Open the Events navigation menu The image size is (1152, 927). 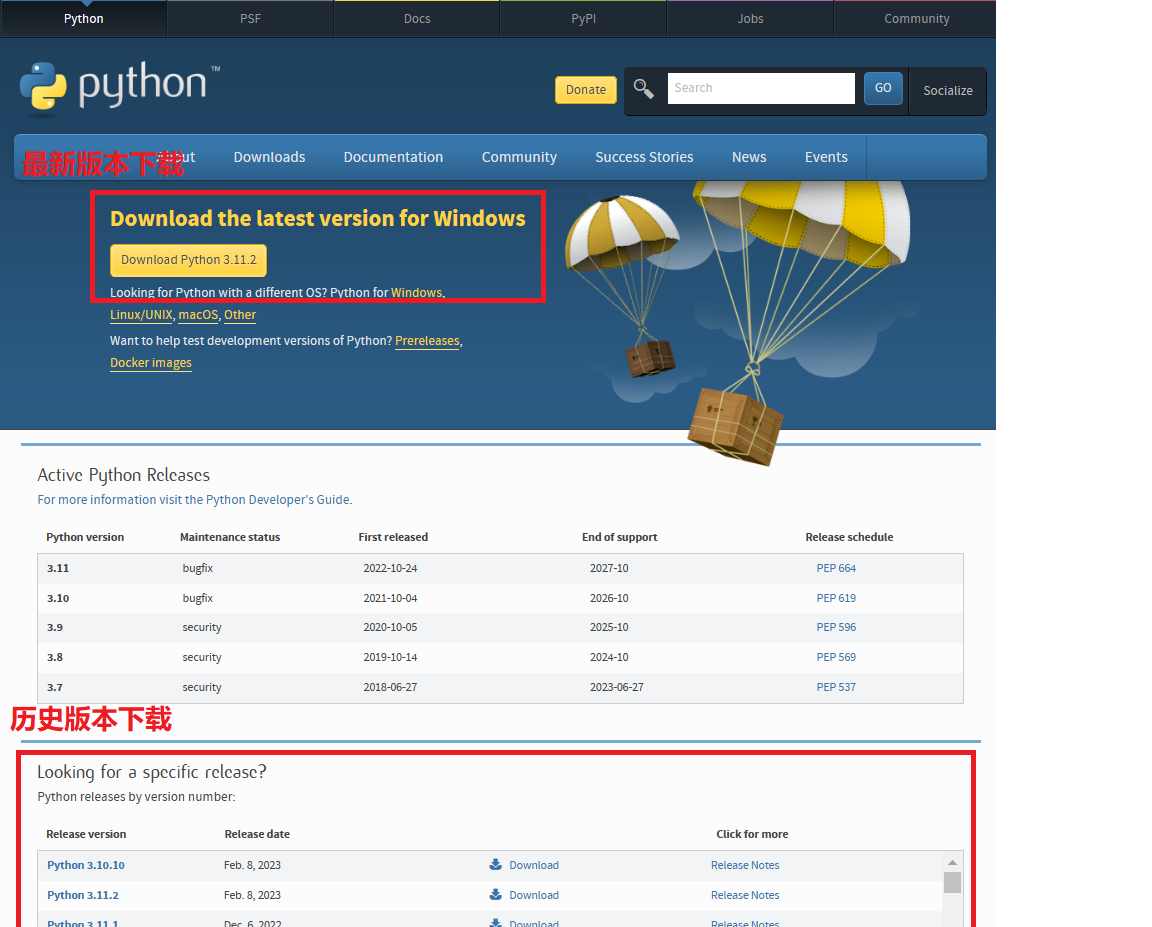[826, 157]
